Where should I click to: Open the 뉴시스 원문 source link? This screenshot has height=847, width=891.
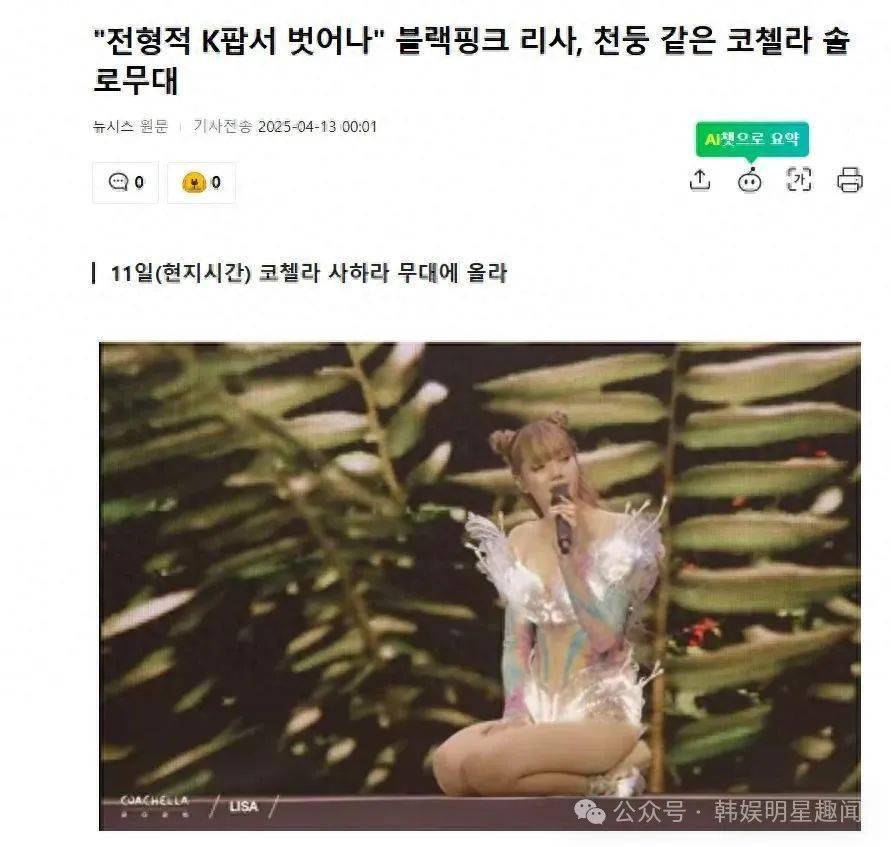131,126
